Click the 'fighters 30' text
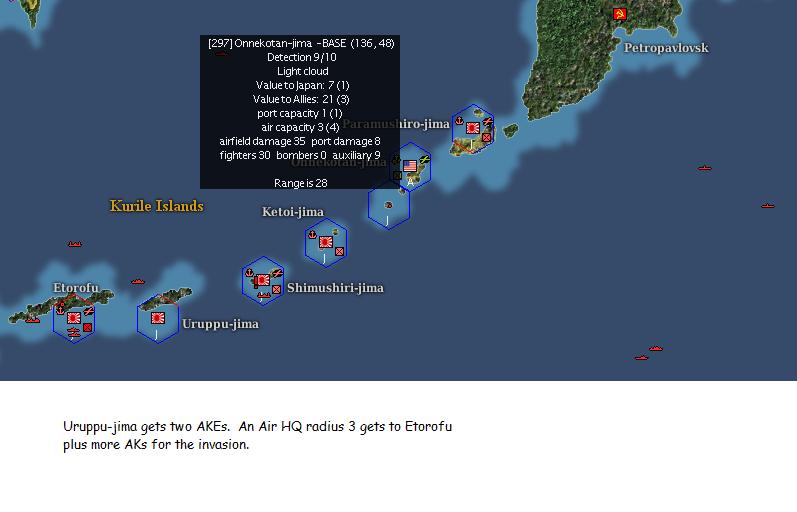The image size is (797, 512). 245,155
